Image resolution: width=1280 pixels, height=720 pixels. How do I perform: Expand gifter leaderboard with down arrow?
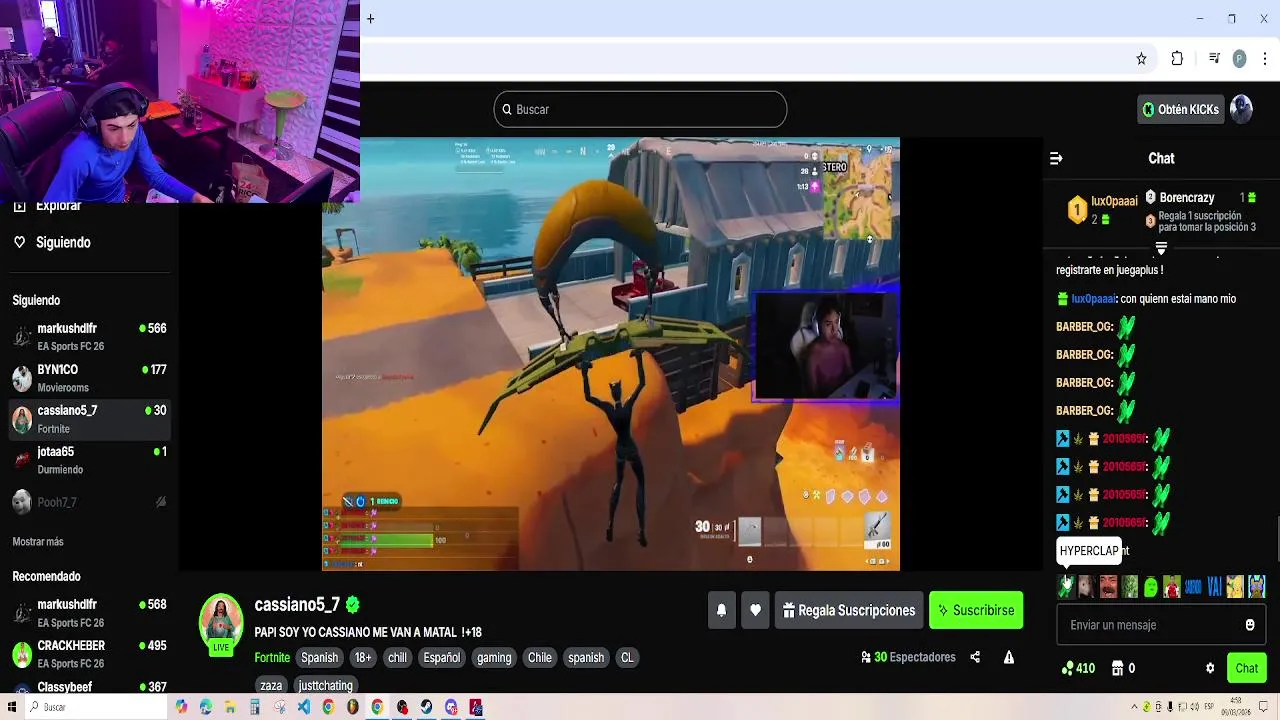(x=1161, y=247)
